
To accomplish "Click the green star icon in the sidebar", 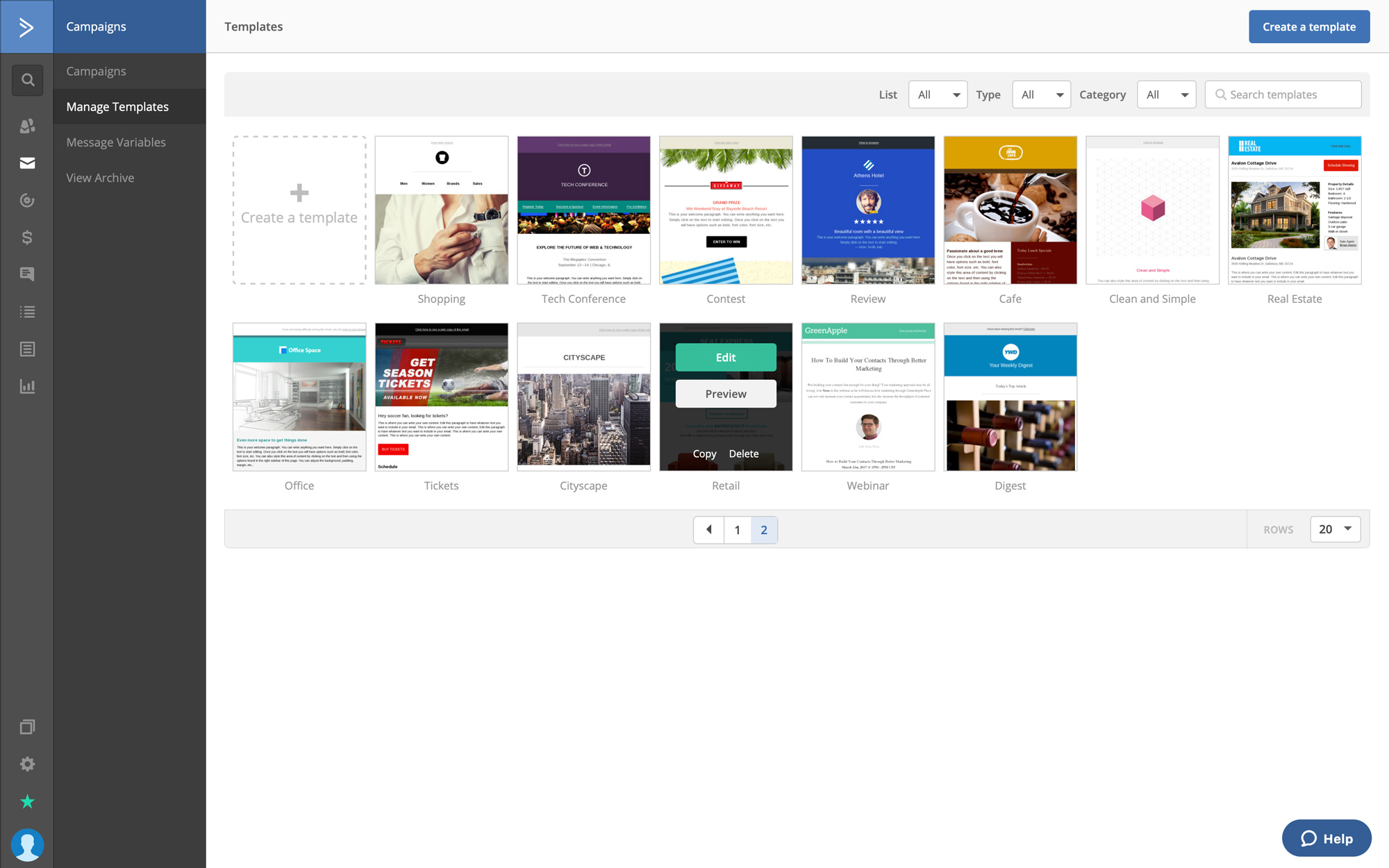I will (x=27, y=801).
